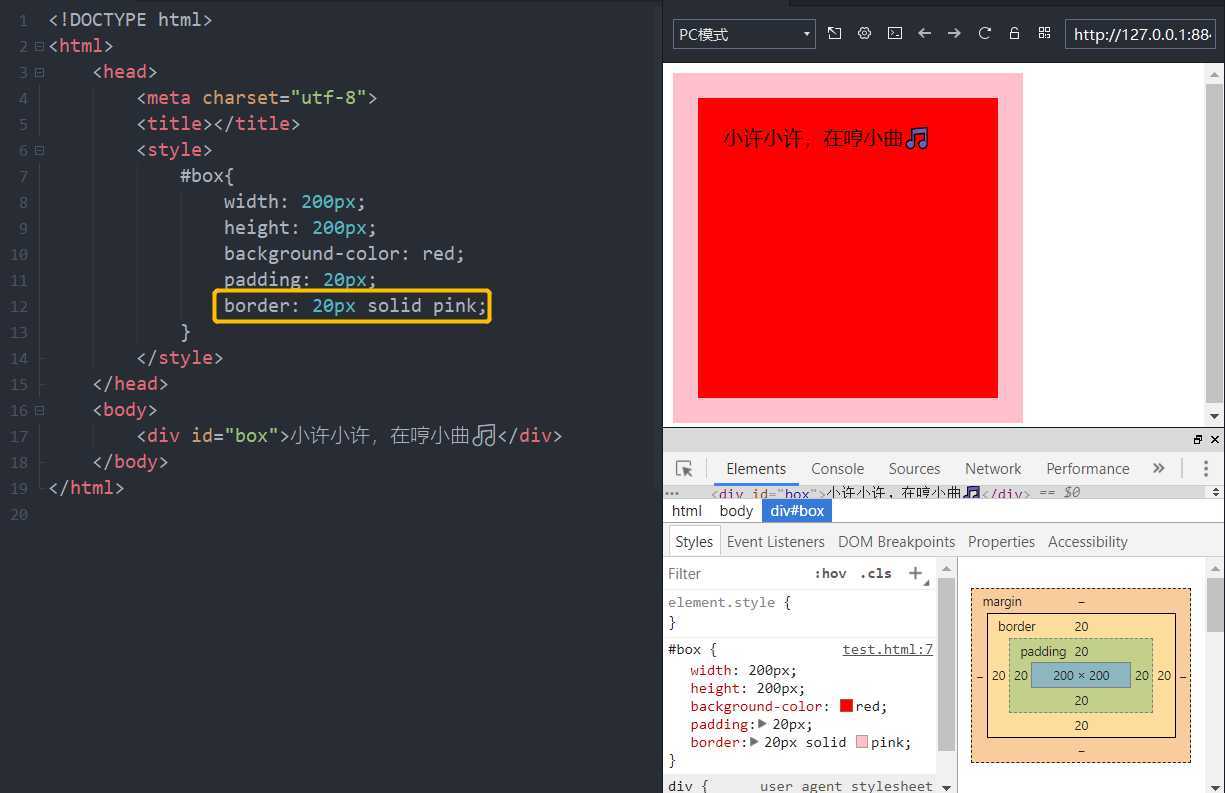This screenshot has height=793, width=1225.
Task: Reload the preview page
Action: pos(985,33)
